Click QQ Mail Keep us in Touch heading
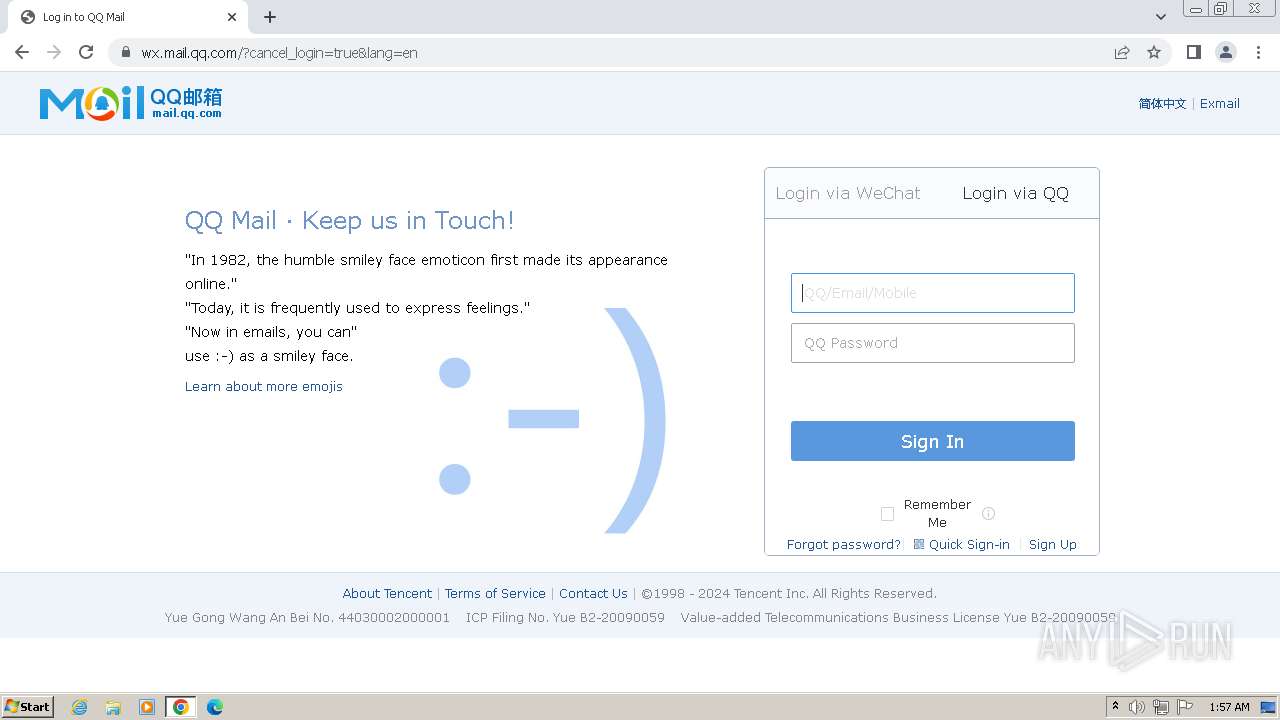 click(x=349, y=220)
